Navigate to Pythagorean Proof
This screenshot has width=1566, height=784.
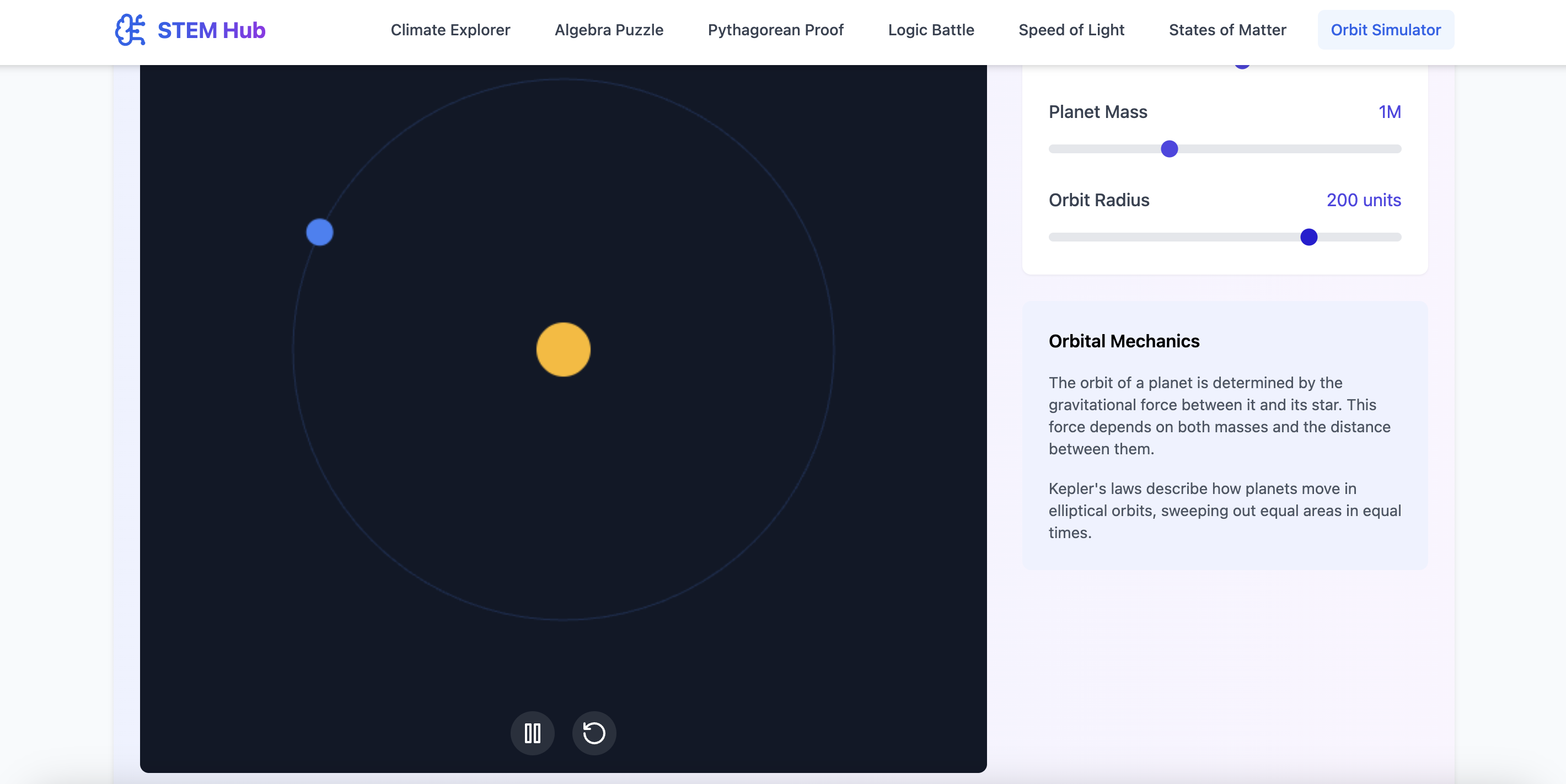(775, 30)
